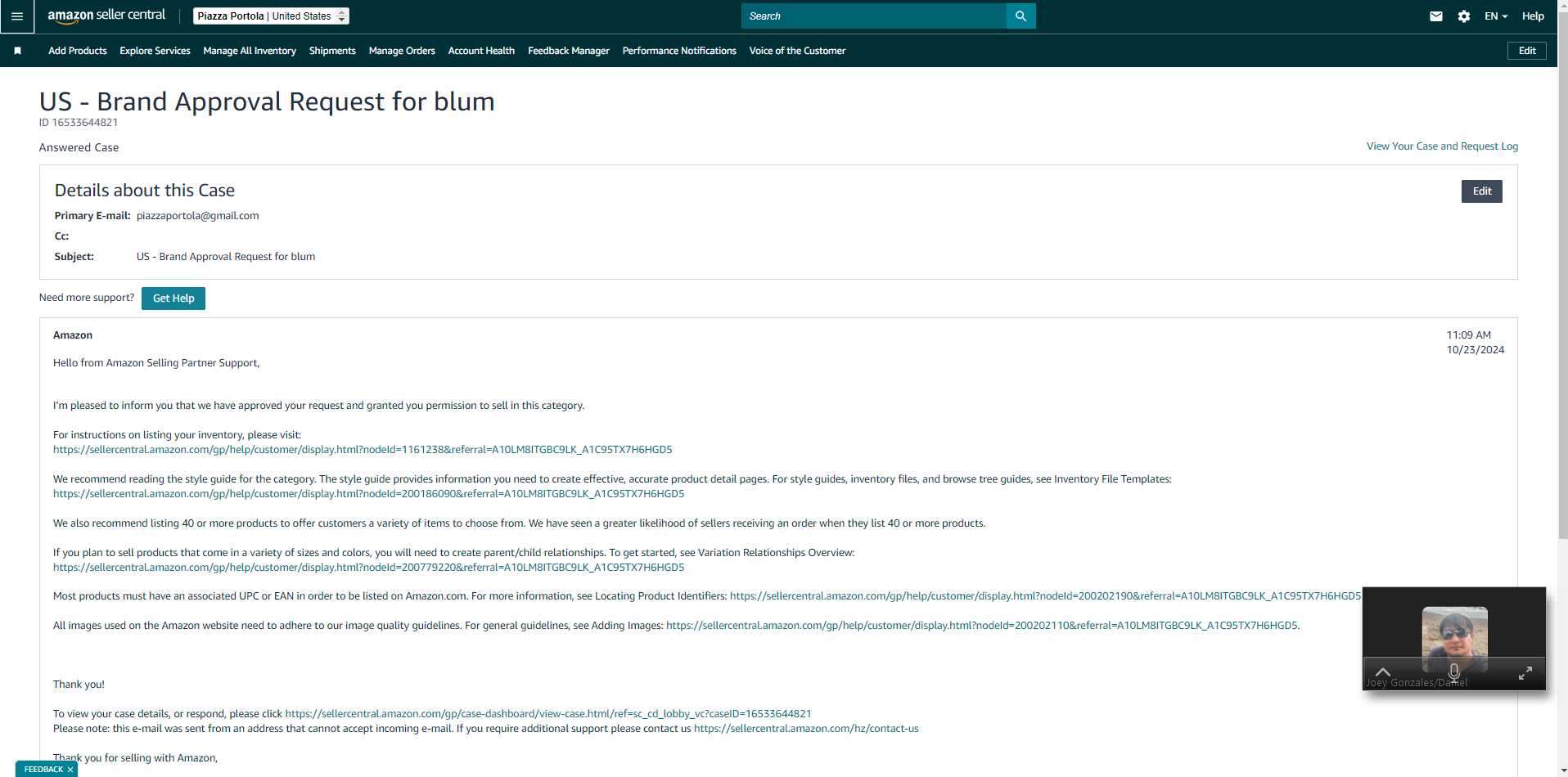Click the Edit button in navigation bar

point(1527,51)
